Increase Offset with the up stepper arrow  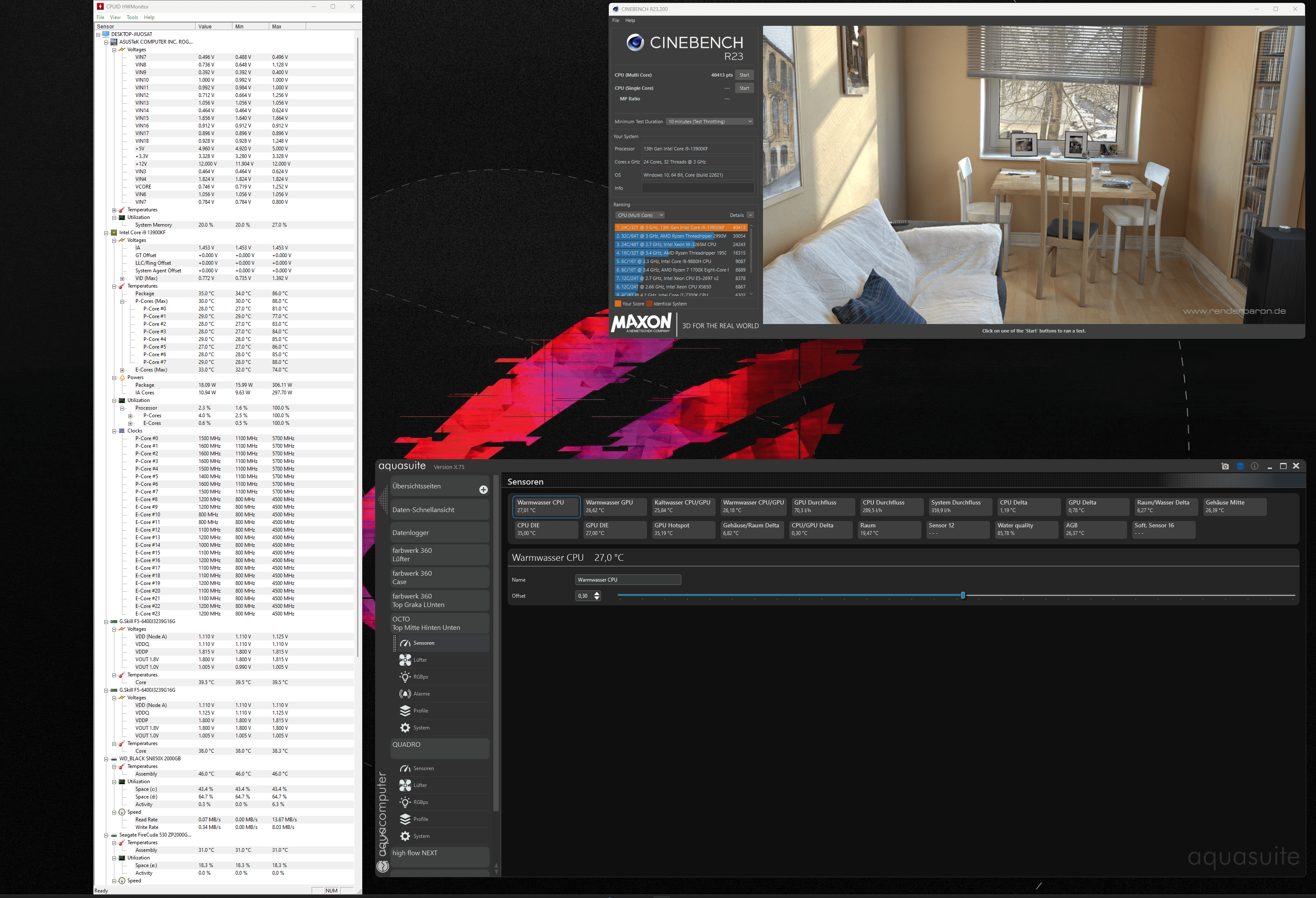click(597, 593)
